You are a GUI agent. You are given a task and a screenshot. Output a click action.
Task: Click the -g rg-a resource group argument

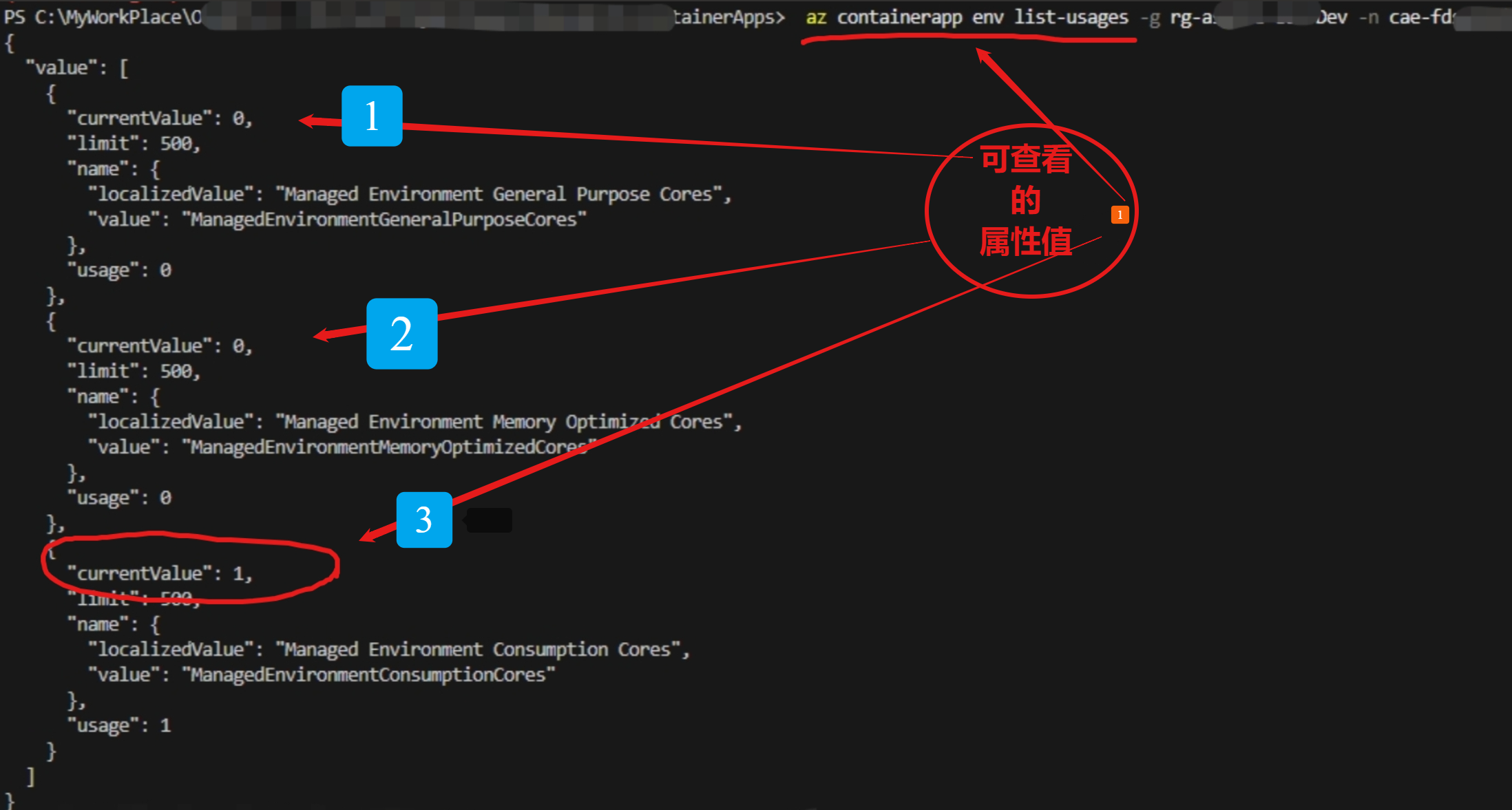[x=1177, y=18]
